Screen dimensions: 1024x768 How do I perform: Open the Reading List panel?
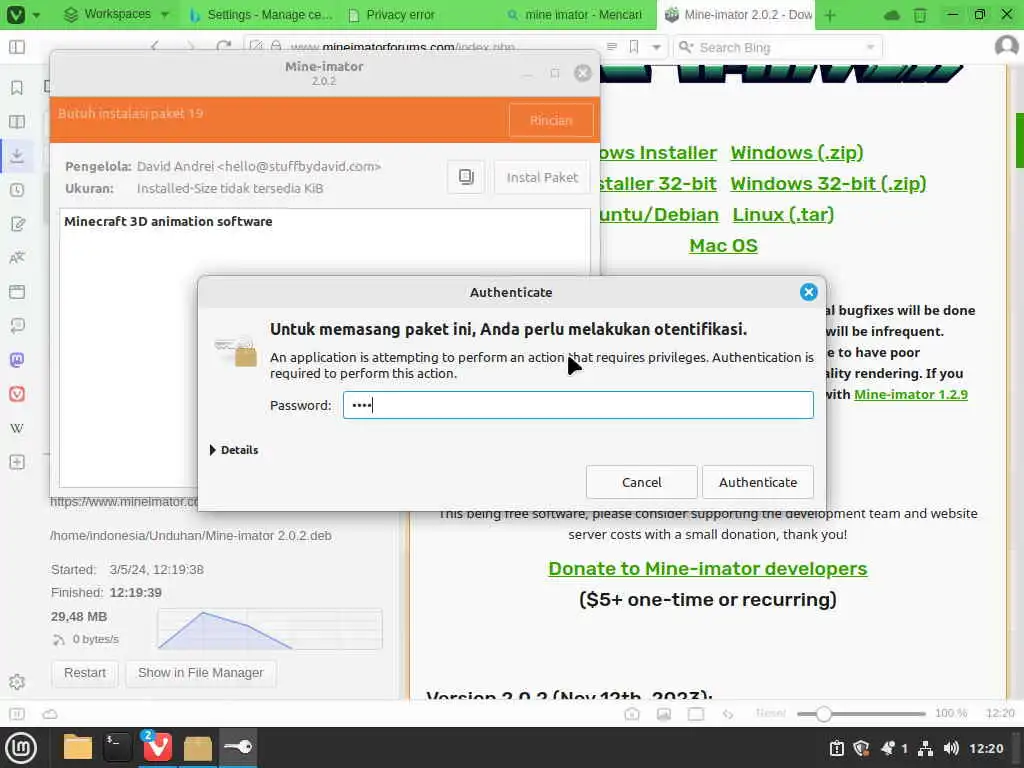click(x=17, y=121)
